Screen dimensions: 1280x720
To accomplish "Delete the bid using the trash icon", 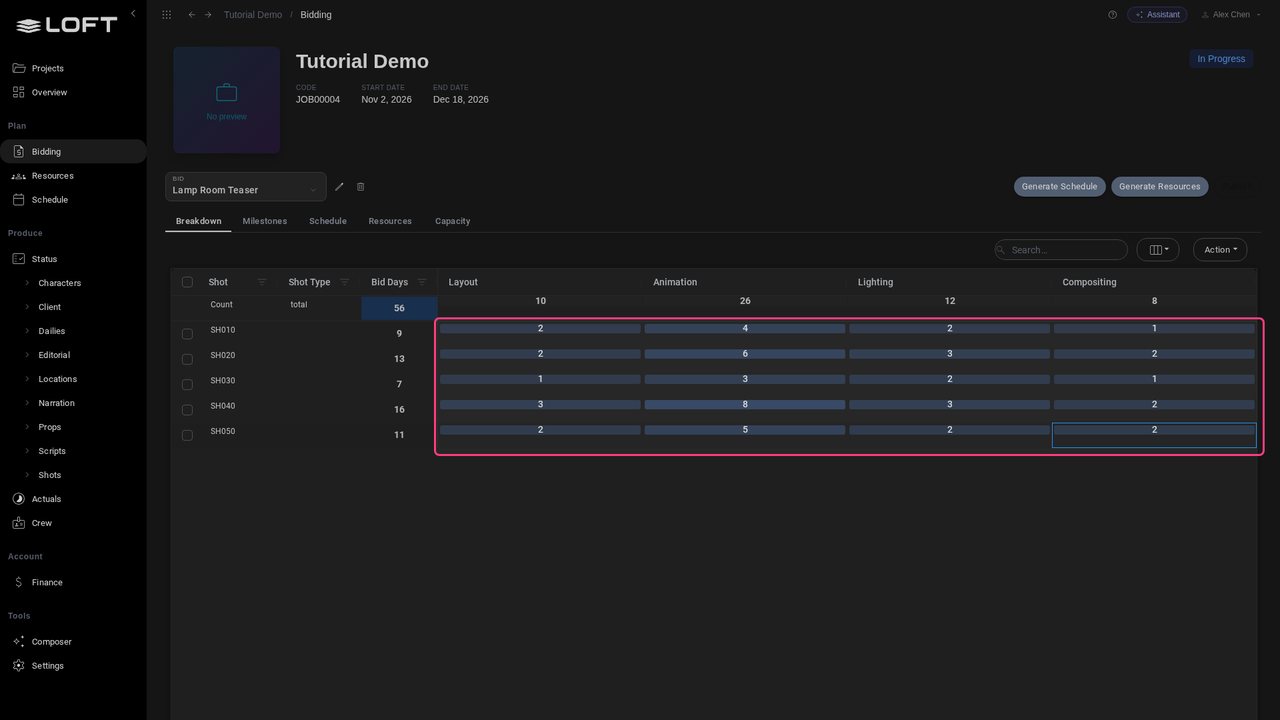I will coord(361,187).
